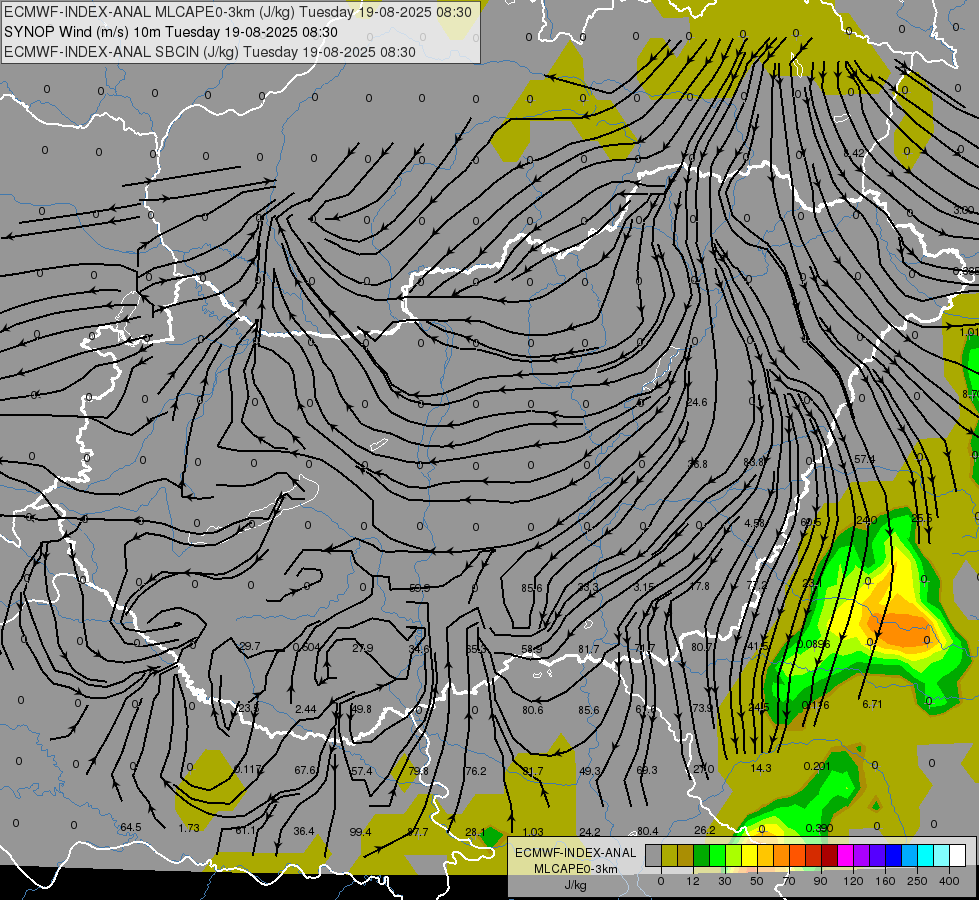Click the MLCAPE0-3km header line

[x=238, y=12]
